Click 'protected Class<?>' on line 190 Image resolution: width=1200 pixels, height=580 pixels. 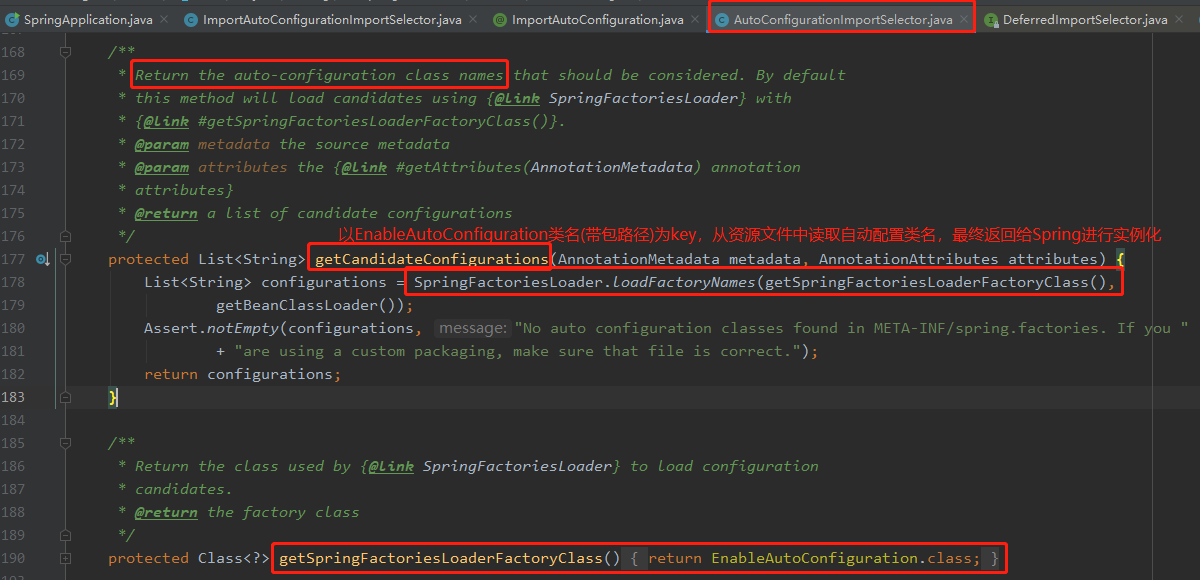tap(189, 558)
